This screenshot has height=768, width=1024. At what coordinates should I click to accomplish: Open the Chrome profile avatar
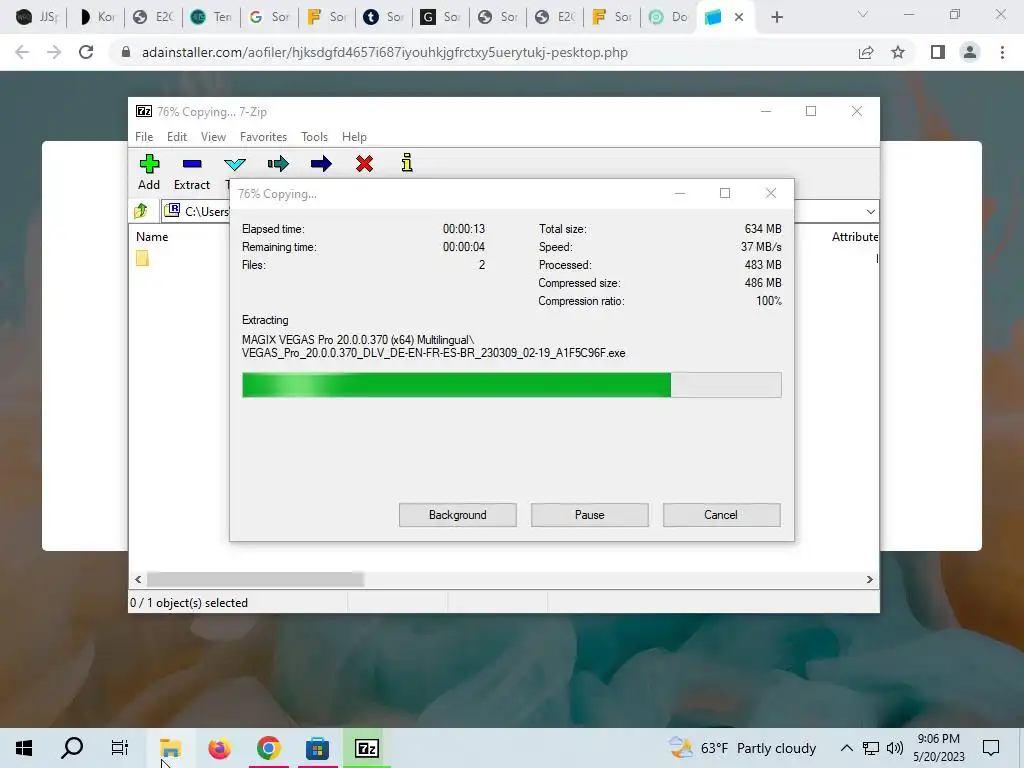(x=970, y=52)
